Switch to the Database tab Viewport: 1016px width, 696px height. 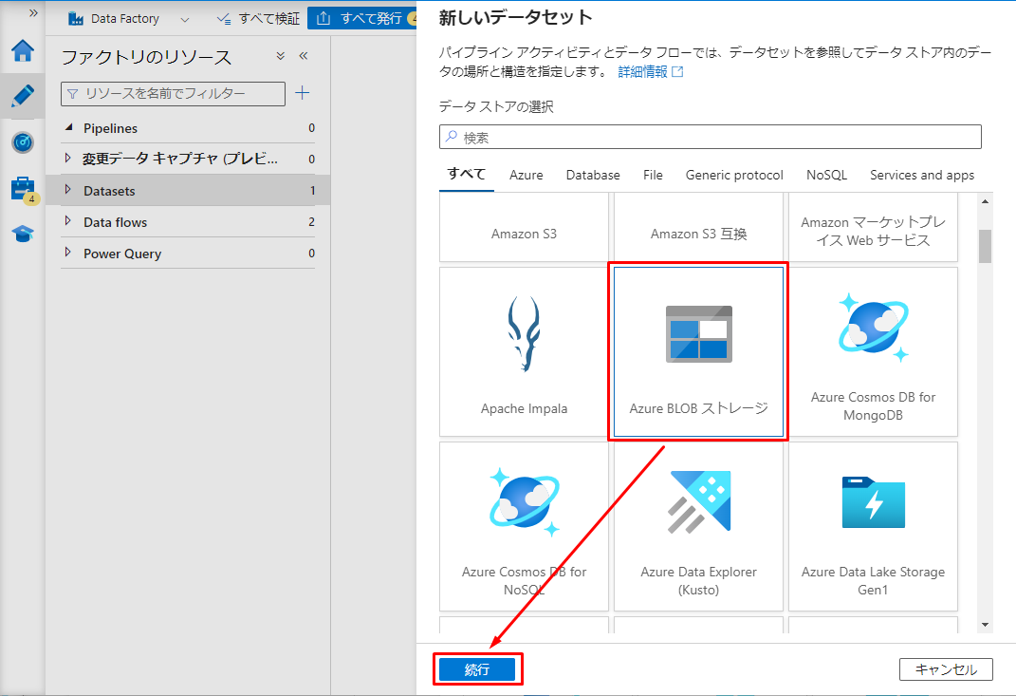tap(593, 175)
